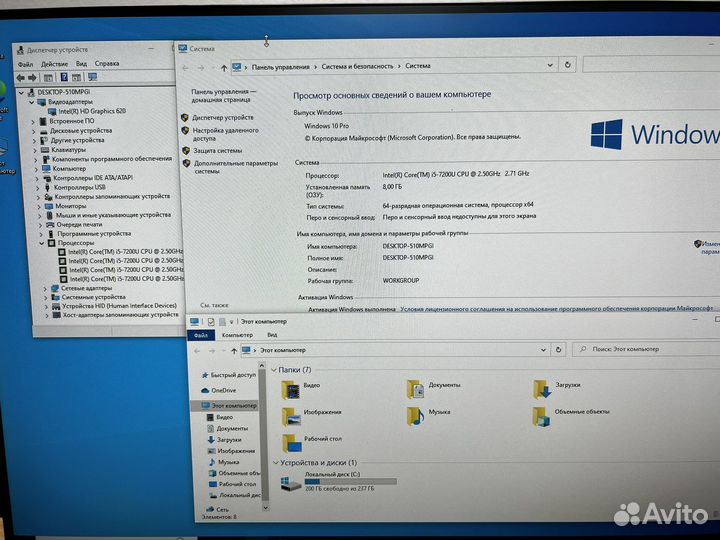The height and width of the screenshot is (540, 720).
Task: Open Диспетчер устройств link in sidebar
Action: coord(223,118)
